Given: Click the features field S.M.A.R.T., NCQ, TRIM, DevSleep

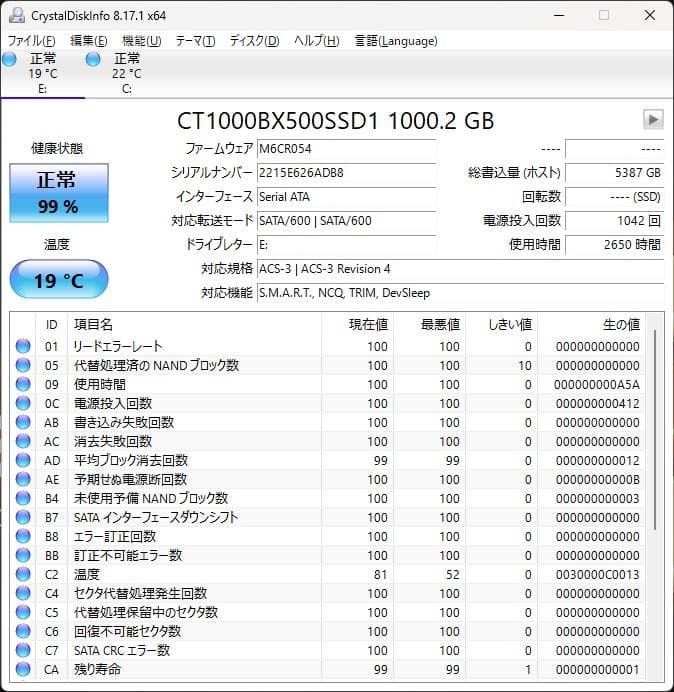Looking at the screenshot, I should coord(460,293).
